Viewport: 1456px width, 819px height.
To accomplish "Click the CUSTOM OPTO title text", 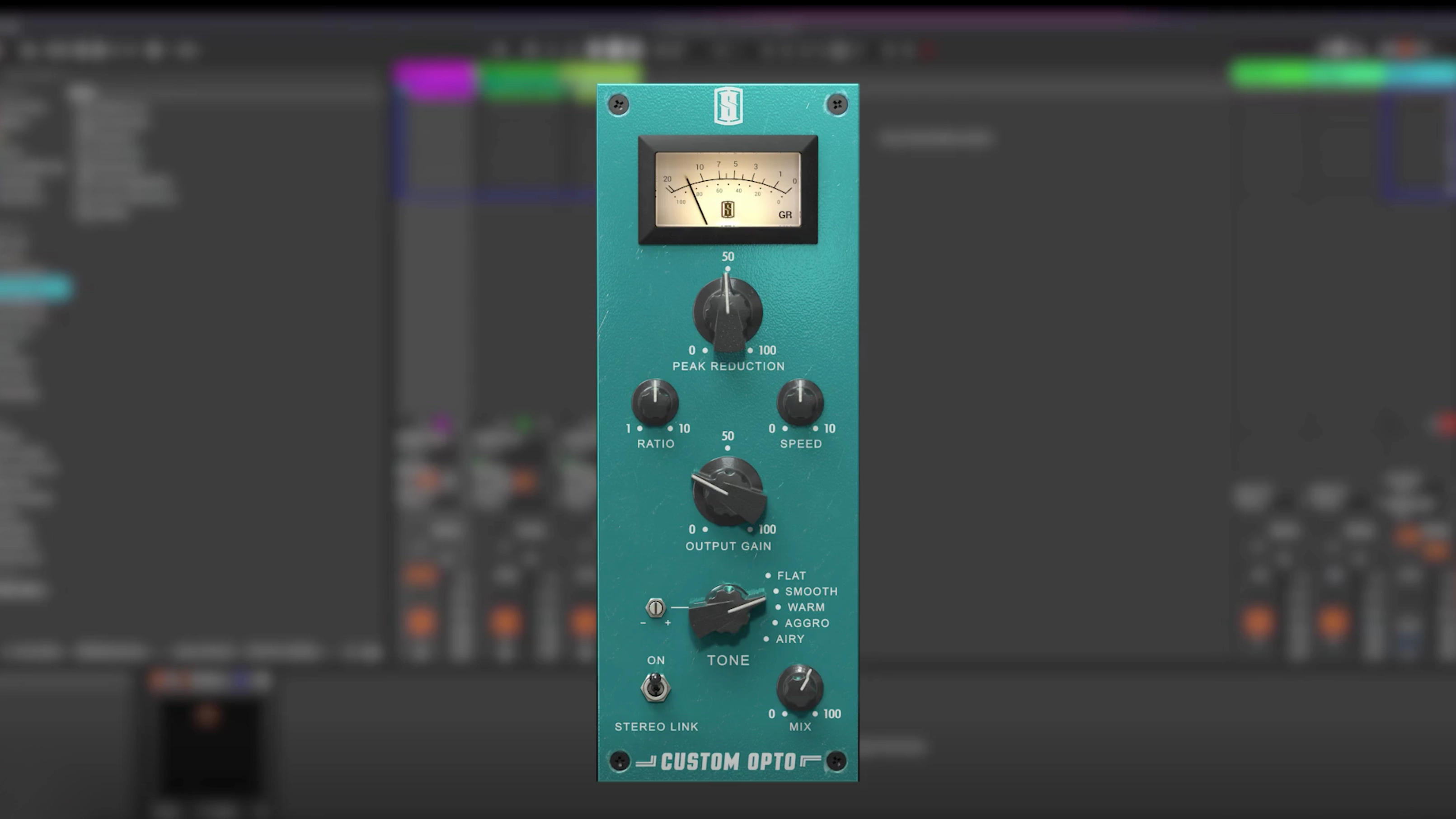I will pos(728,762).
